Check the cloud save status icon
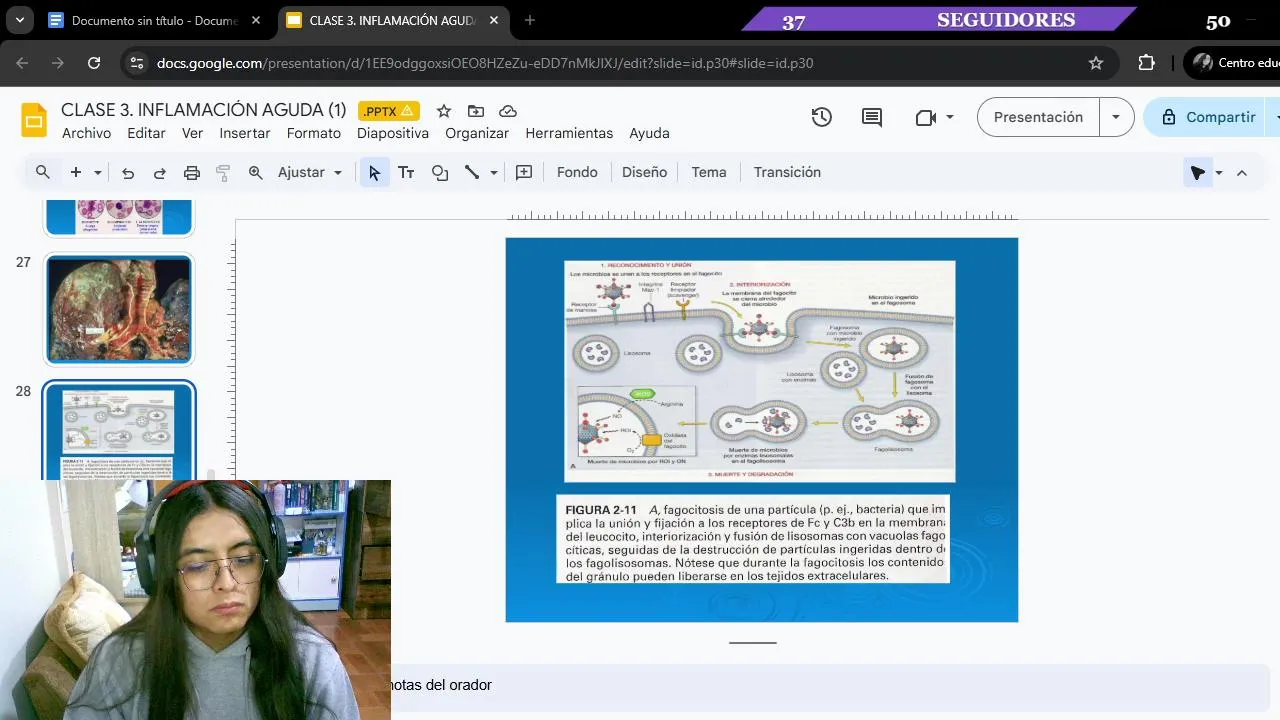The width and height of the screenshot is (1280, 720). [x=508, y=111]
